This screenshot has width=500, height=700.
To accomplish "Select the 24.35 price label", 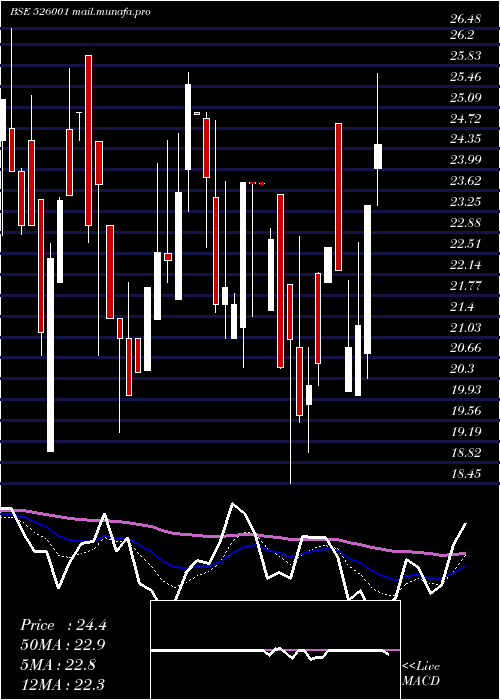I will click(x=466, y=139).
